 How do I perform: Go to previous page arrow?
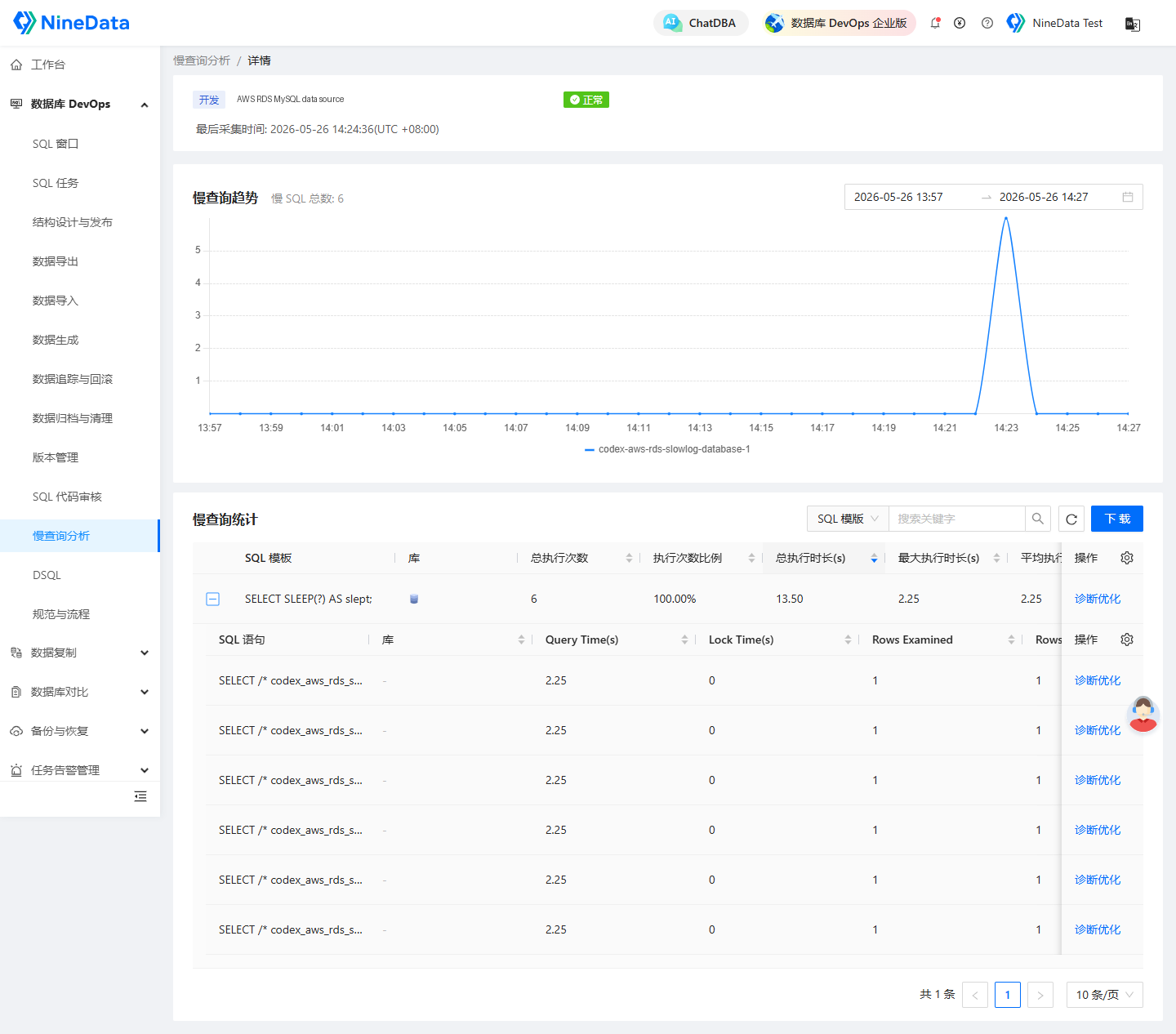[x=975, y=995]
